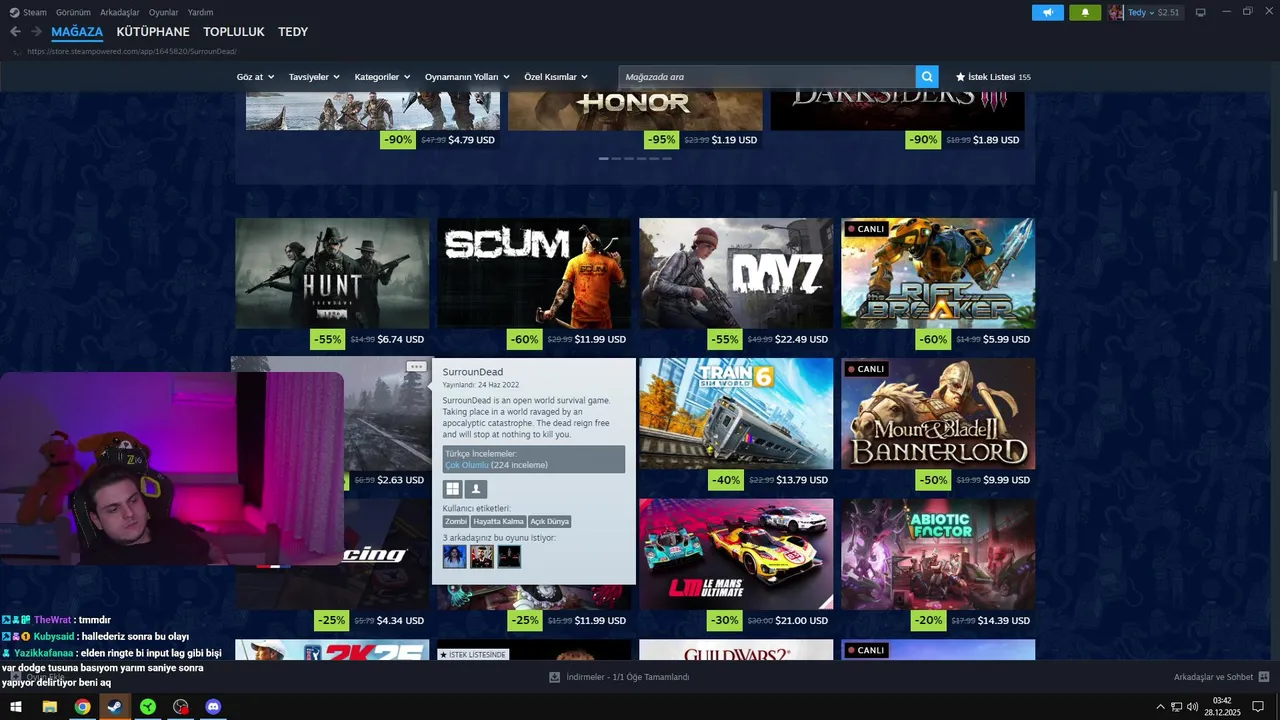Go forward with the right arrow

coord(36,32)
